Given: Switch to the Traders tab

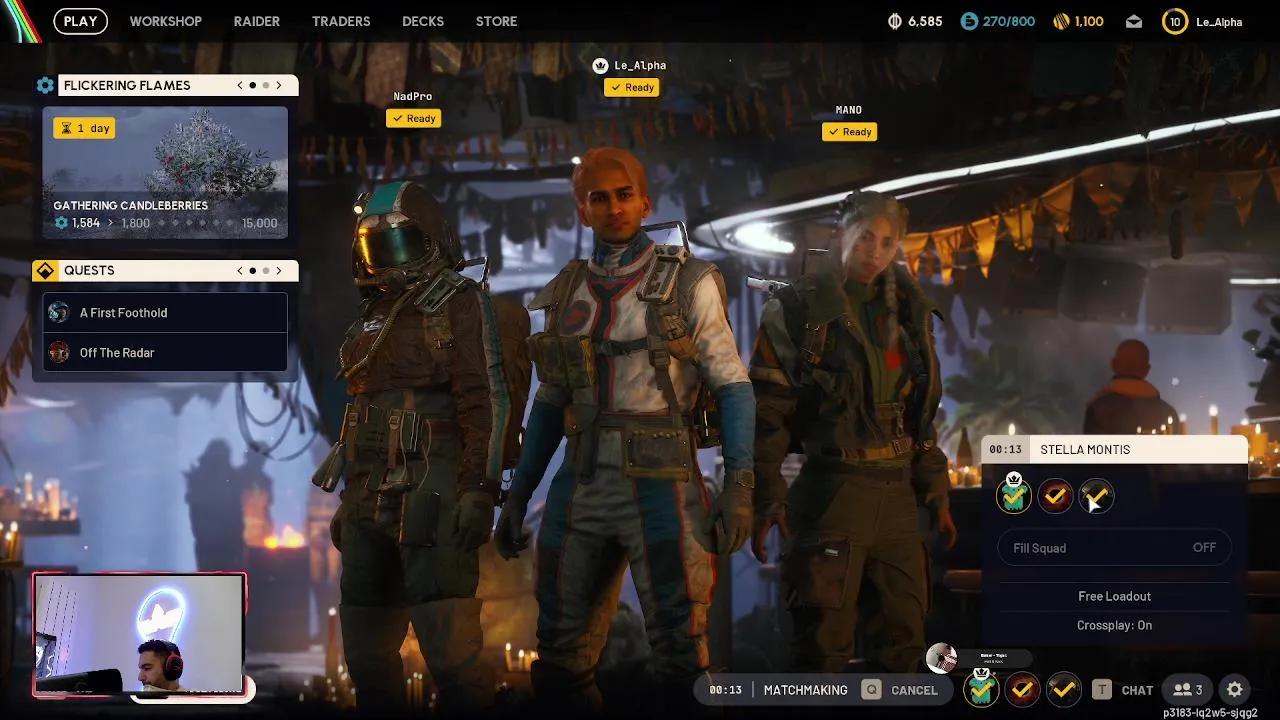Looking at the screenshot, I should tap(340, 21).
